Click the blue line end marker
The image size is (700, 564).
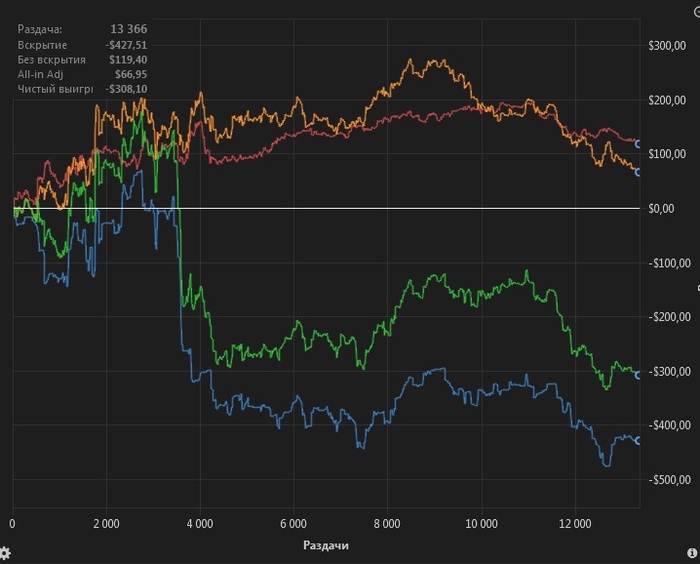pos(639,441)
